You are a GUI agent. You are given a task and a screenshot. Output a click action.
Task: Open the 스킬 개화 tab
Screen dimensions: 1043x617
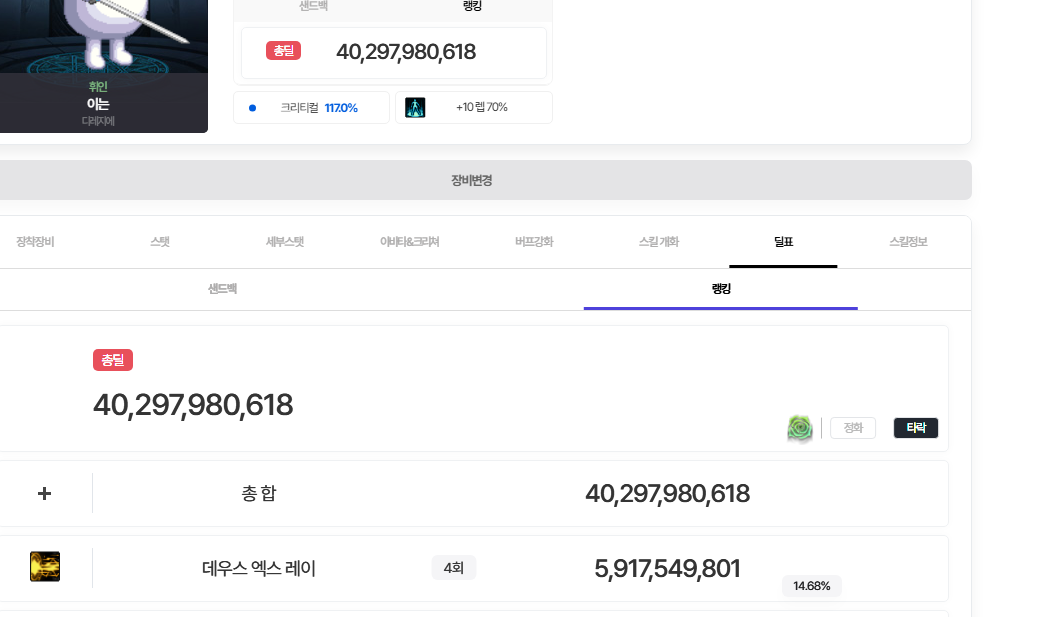tap(659, 242)
